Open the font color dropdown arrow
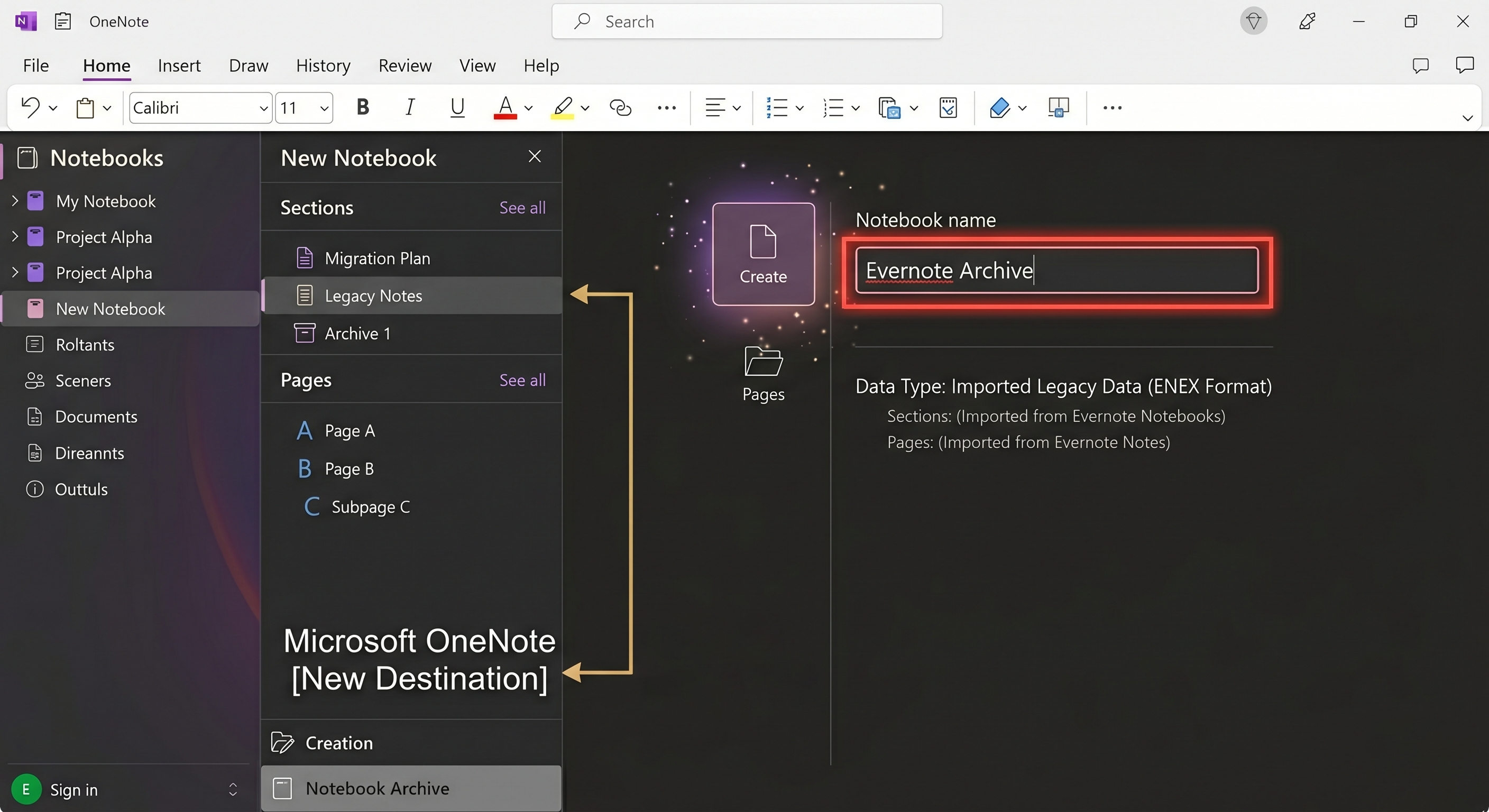1489x812 pixels. tap(528, 108)
